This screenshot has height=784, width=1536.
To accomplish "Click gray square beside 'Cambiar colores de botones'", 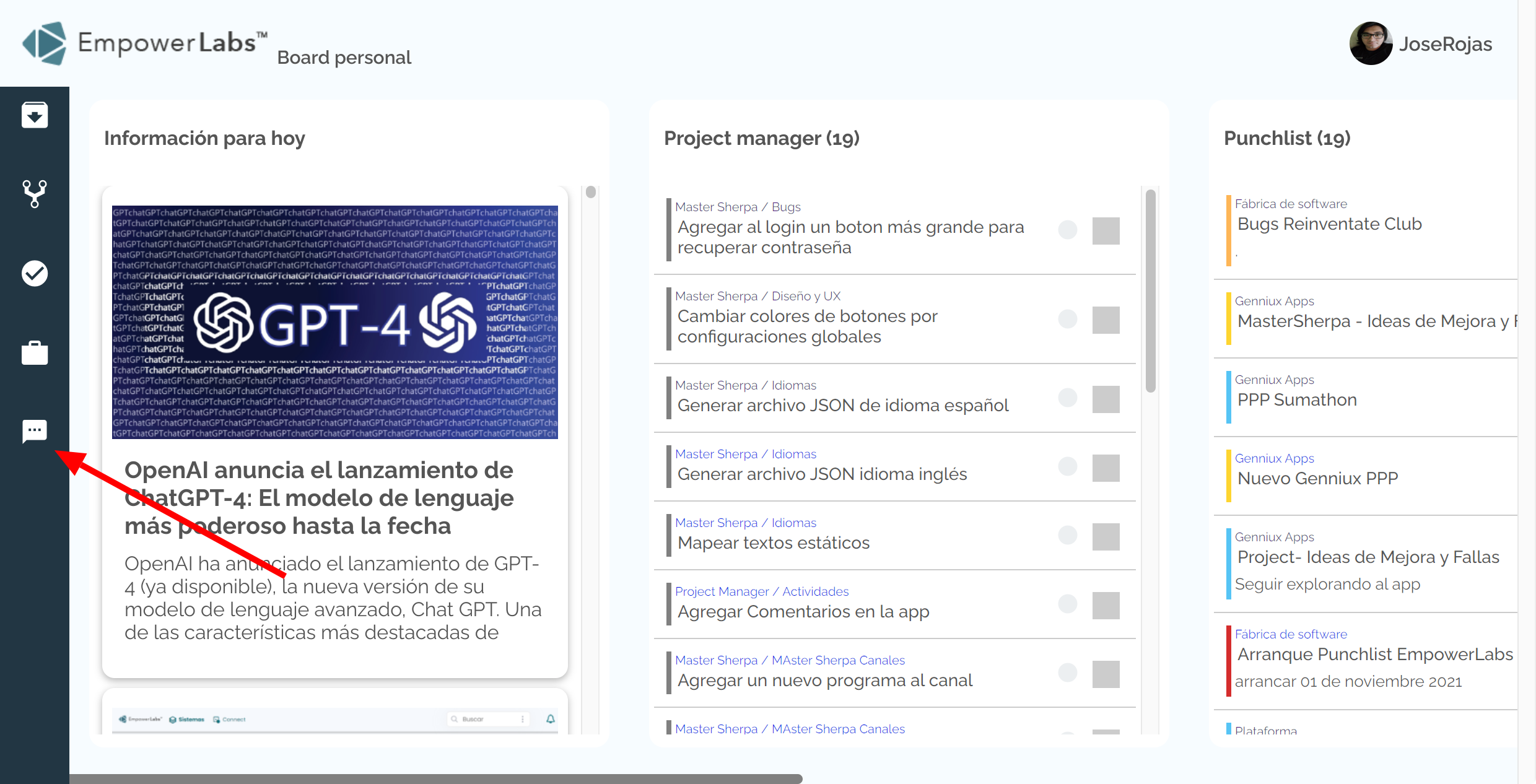I will point(1106,320).
